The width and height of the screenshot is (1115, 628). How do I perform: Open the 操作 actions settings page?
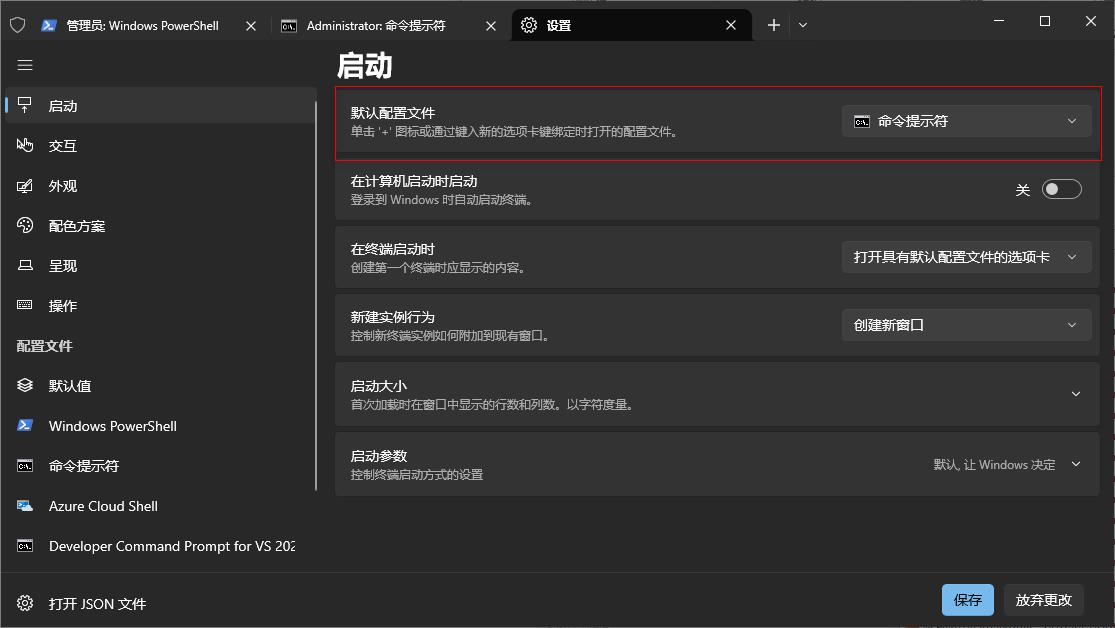pyautogui.click(x=62, y=305)
